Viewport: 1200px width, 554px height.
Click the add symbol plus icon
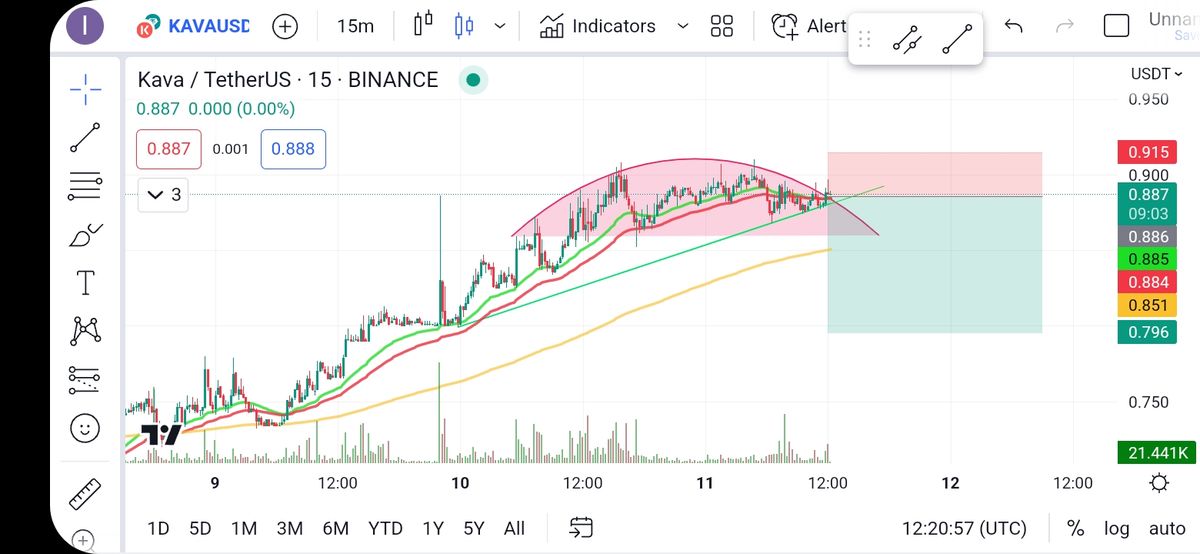point(285,26)
